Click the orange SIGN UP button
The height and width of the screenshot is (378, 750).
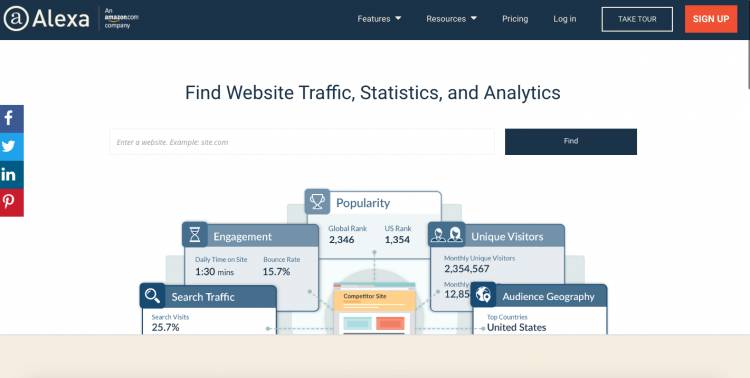(711, 19)
